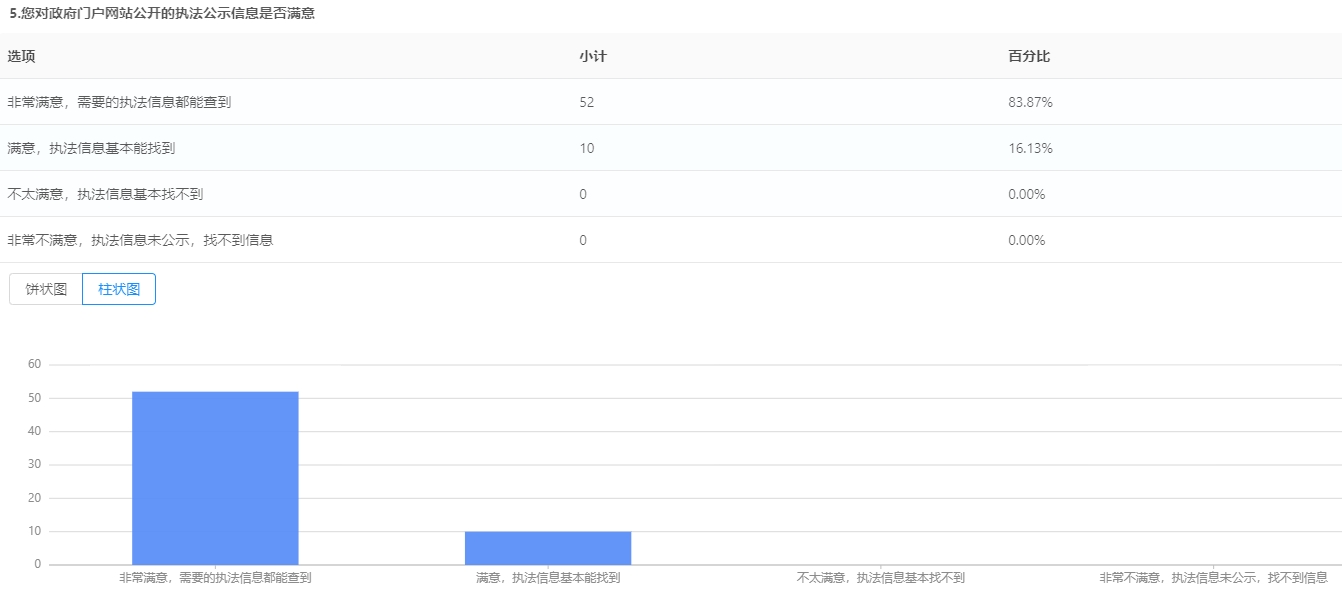The width and height of the screenshot is (1342, 605).
Task: Click the 83.87% percentage cell
Action: (x=1030, y=102)
